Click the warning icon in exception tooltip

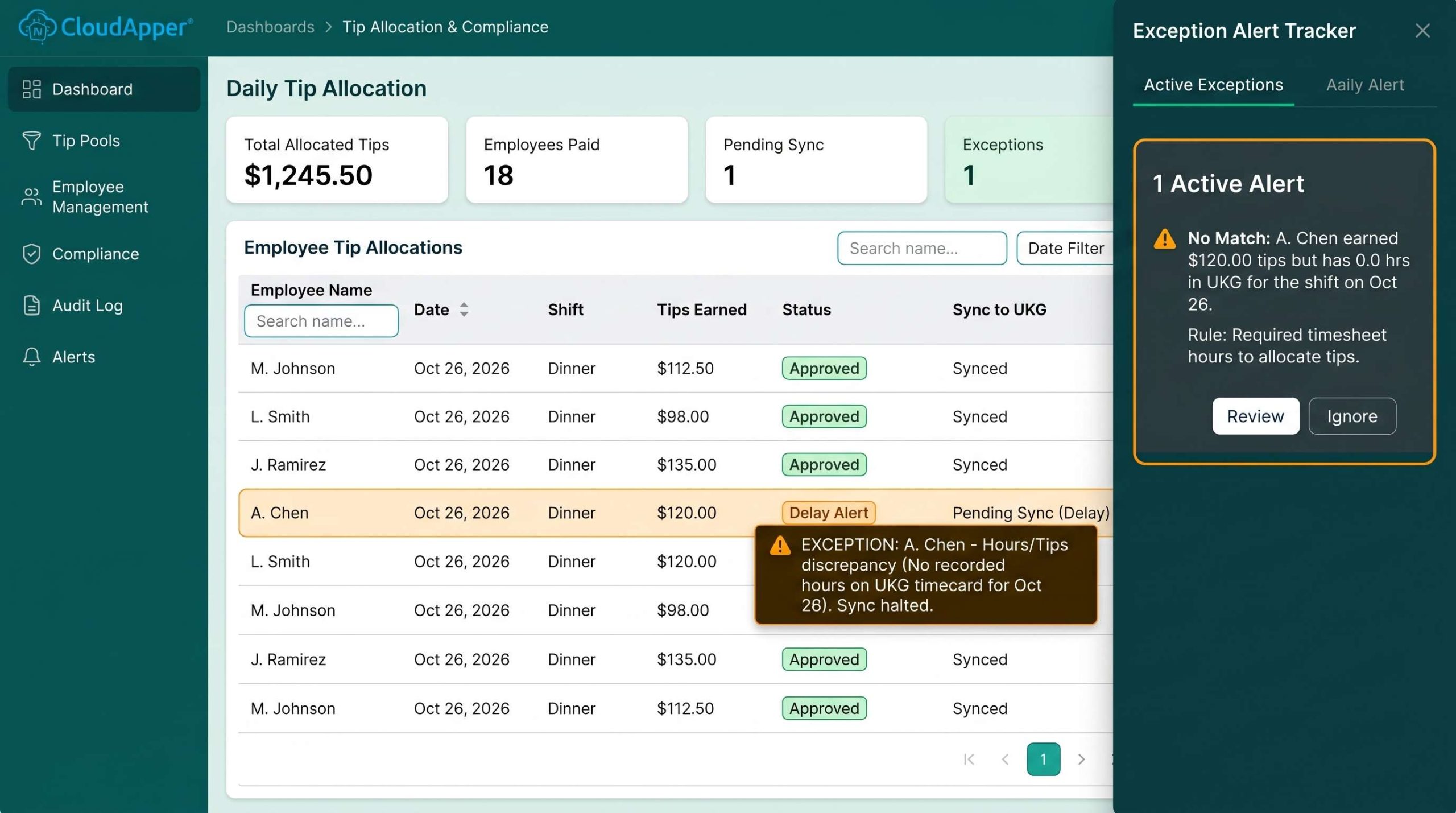pyautogui.click(x=780, y=546)
